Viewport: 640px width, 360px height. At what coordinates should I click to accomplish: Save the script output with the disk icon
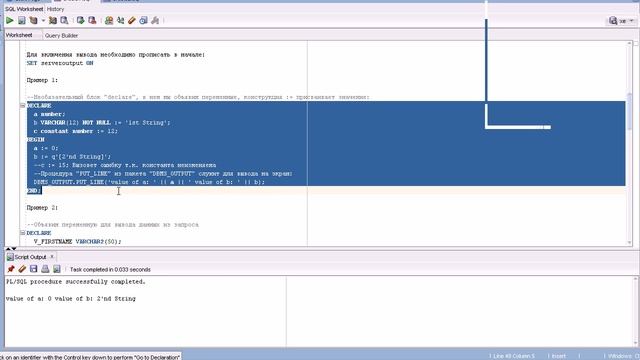pyautogui.click(x=33, y=269)
